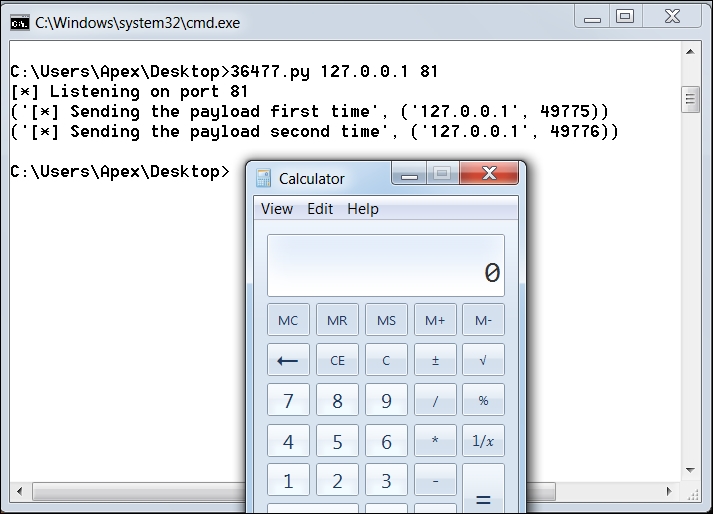Click the divide (/) button
Image resolution: width=713 pixels, height=514 pixels.
tap(435, 400)
